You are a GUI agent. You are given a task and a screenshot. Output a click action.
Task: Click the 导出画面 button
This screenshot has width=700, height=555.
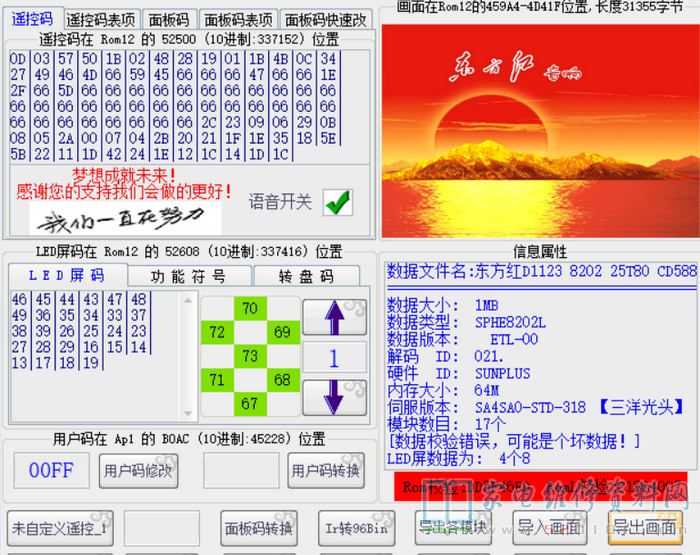pos(646,528)
